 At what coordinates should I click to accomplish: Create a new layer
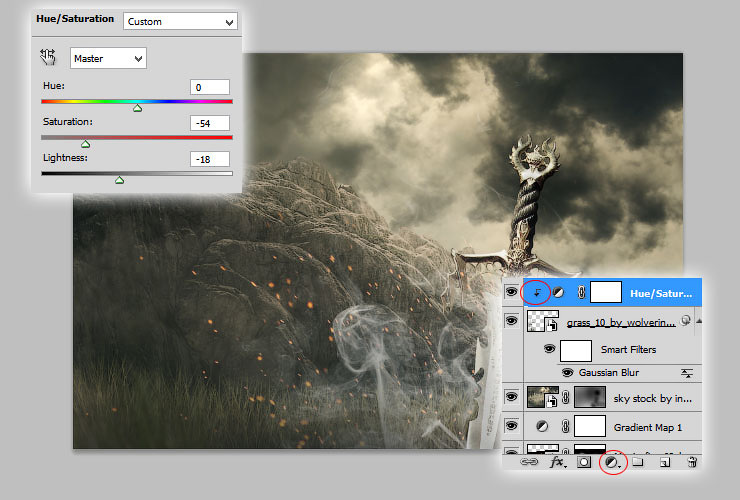click(x=665, y=462)
